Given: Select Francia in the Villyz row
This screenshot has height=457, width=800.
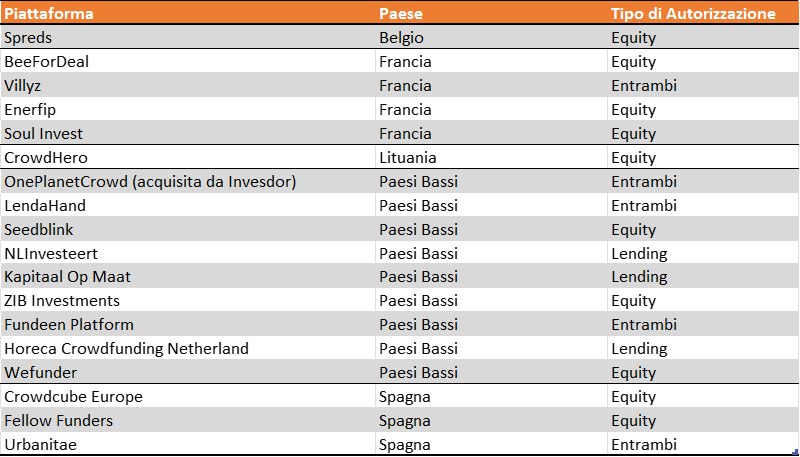Looking at the screenshot, I should coord(405,86).
